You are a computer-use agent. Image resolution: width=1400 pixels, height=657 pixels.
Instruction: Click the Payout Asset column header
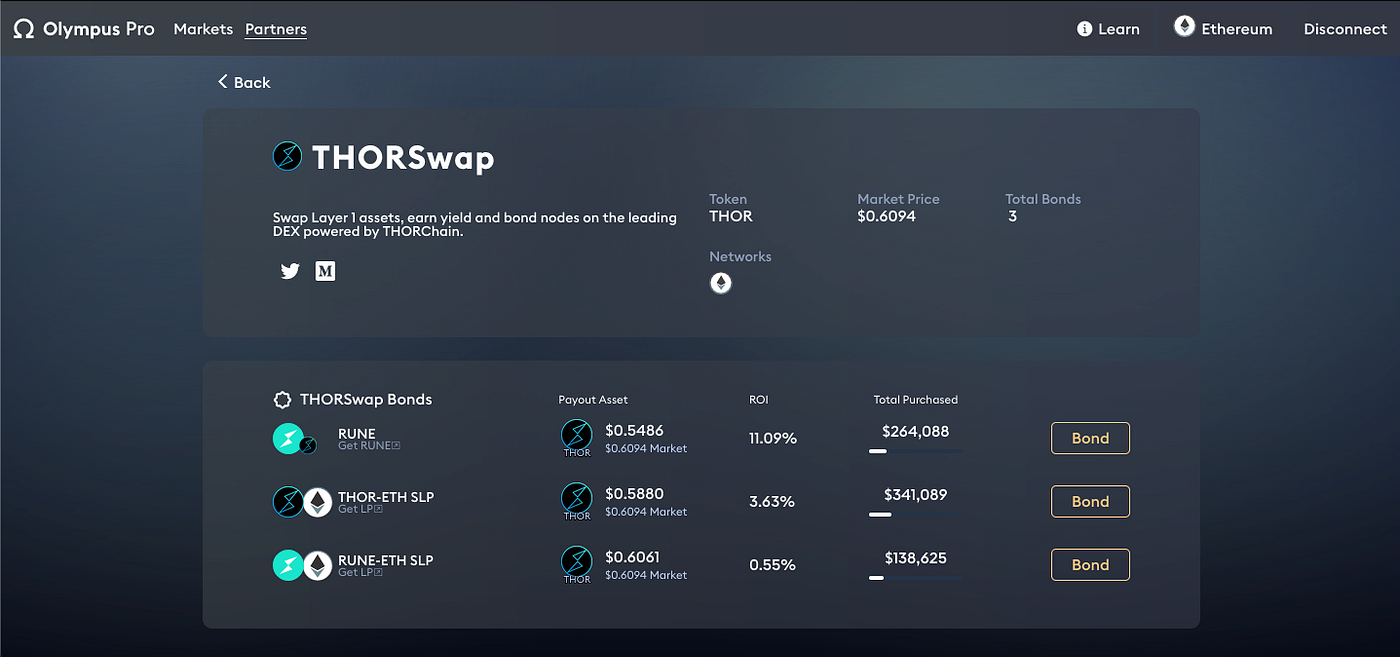pos(593,400)
